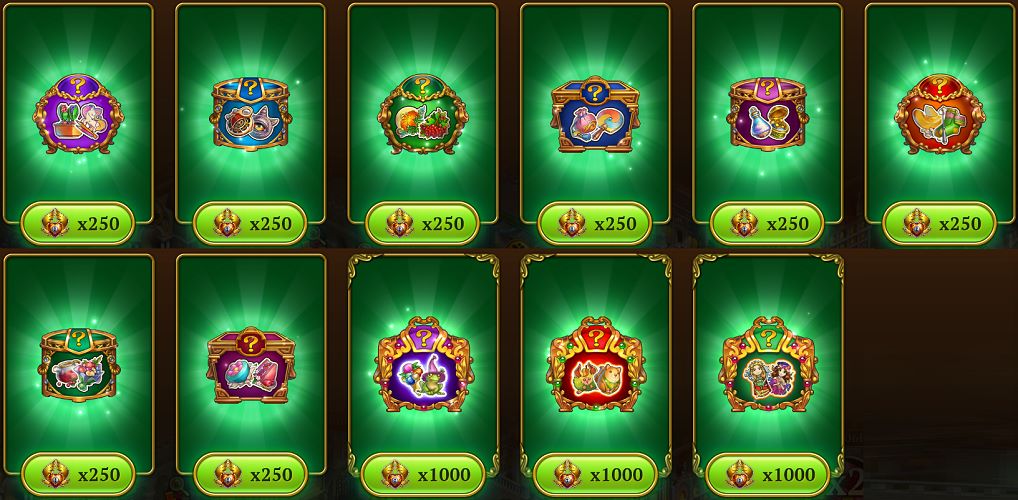Select the green chest with teapot and flowers
The height and width of the screenshot is (500, 1018).
tap(78, 365)
